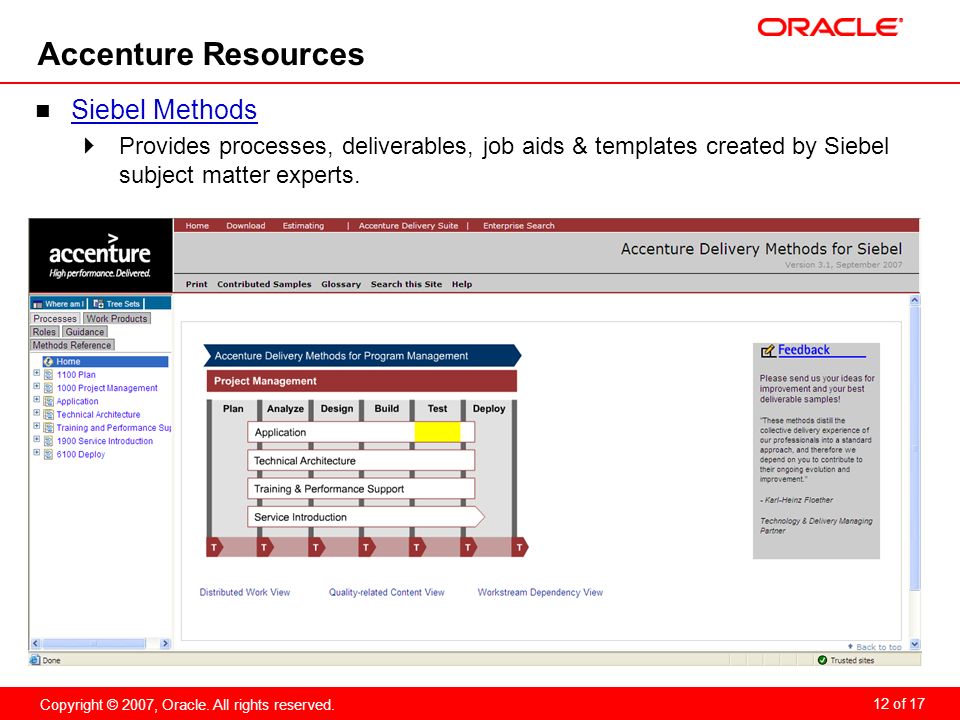Click Search this Site
960x720 pixels.
pos(406,284)
